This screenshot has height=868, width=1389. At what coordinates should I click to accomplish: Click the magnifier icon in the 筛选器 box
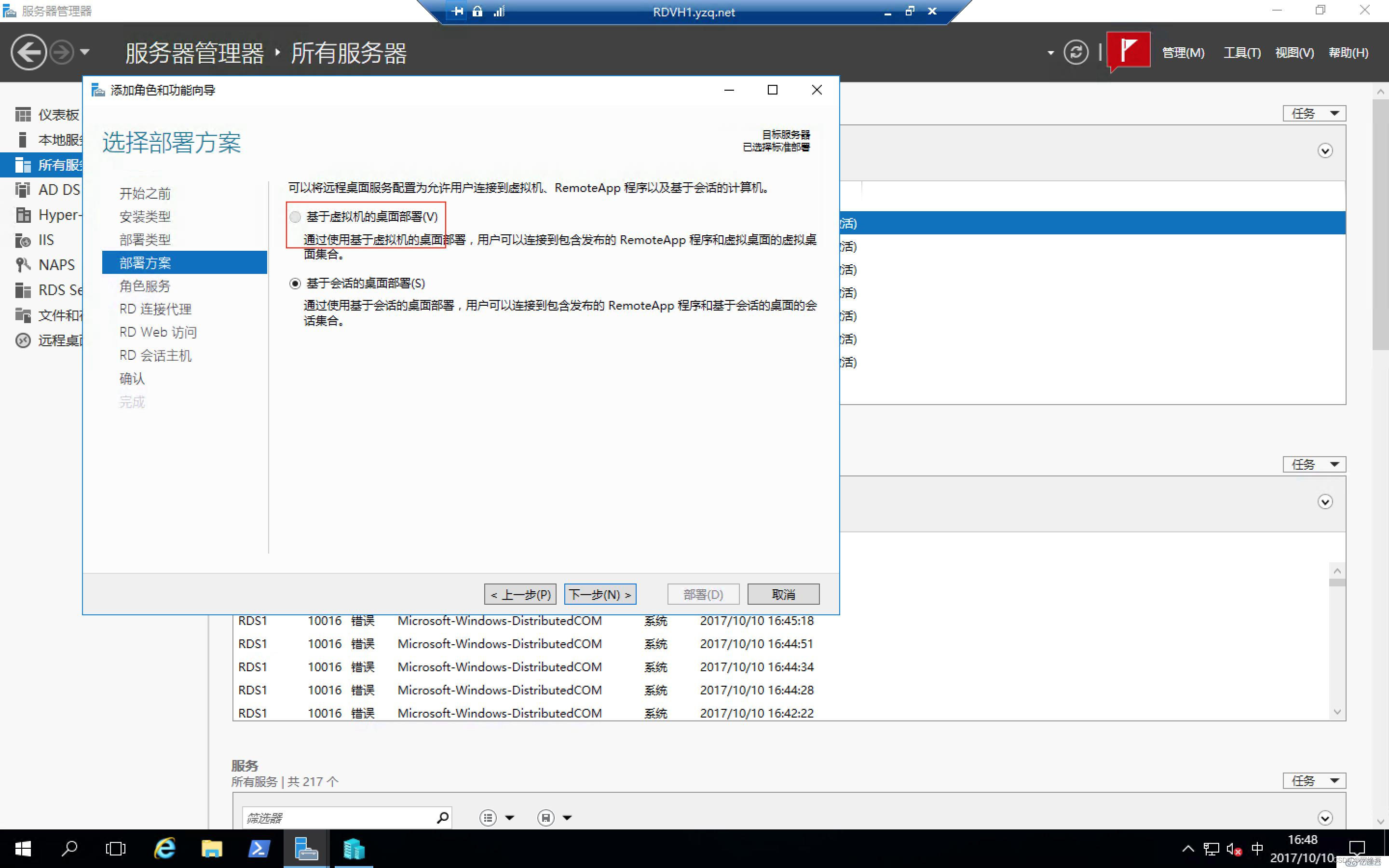(443, 816)
